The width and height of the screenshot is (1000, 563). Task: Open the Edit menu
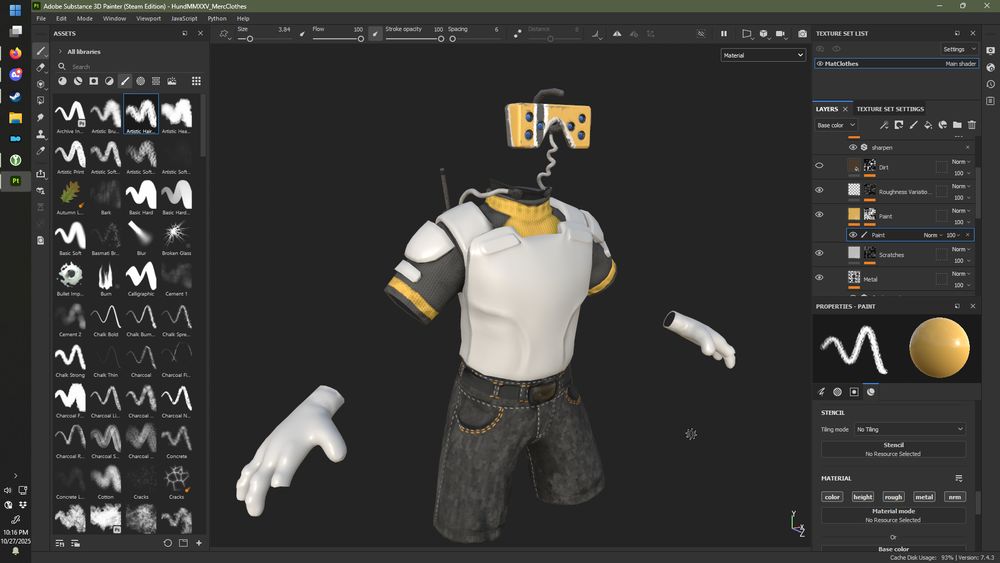61,18
